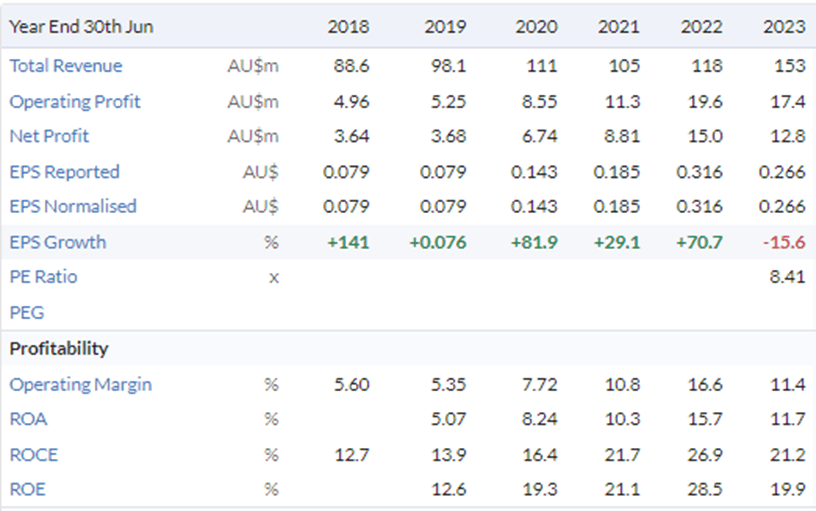The width and height of the screenshot is (816, 511).
Task: Click the 2021 year column header
Action: click(619, 27)
